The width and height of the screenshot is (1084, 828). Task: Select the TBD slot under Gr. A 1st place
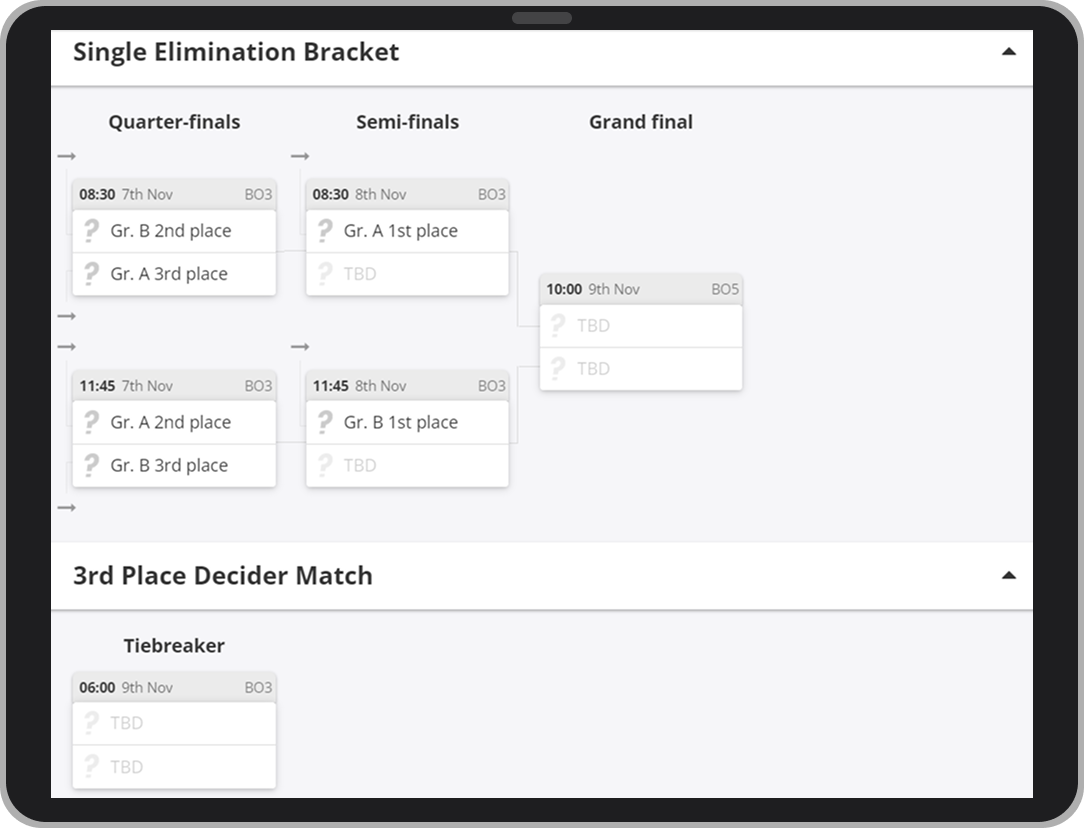[x=407, y=274]
